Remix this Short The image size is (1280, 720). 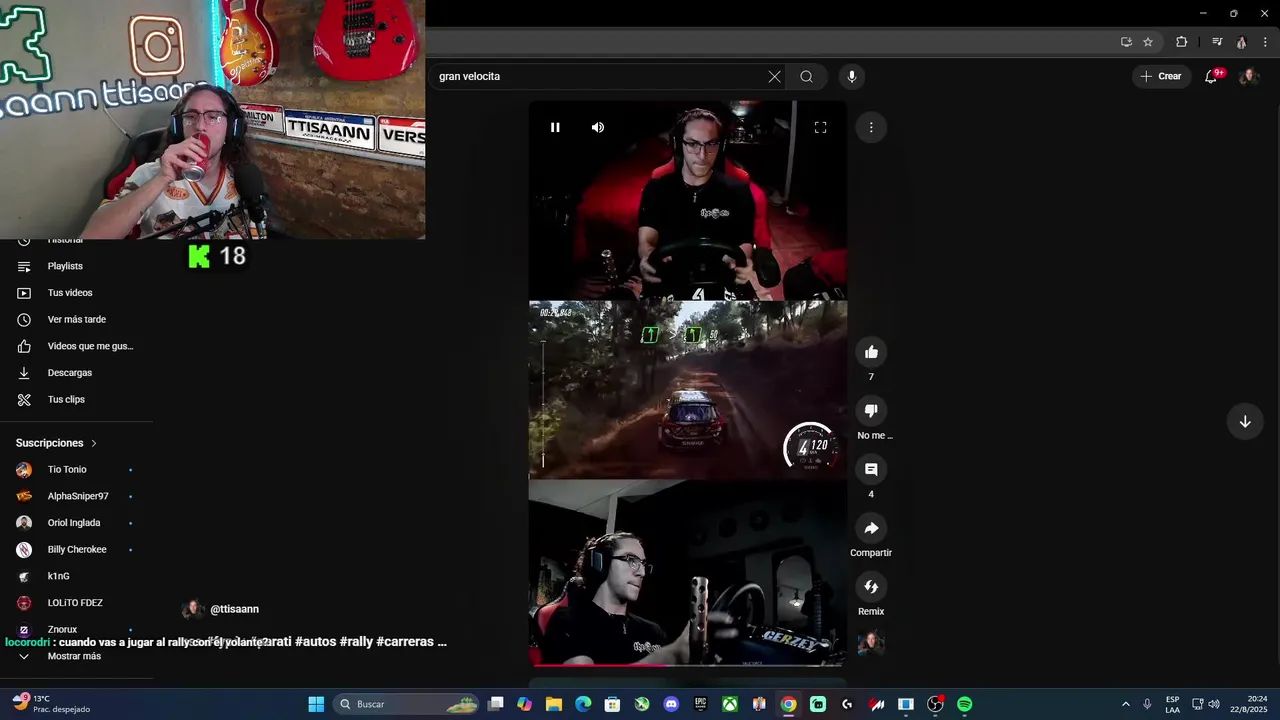(871, 587)
